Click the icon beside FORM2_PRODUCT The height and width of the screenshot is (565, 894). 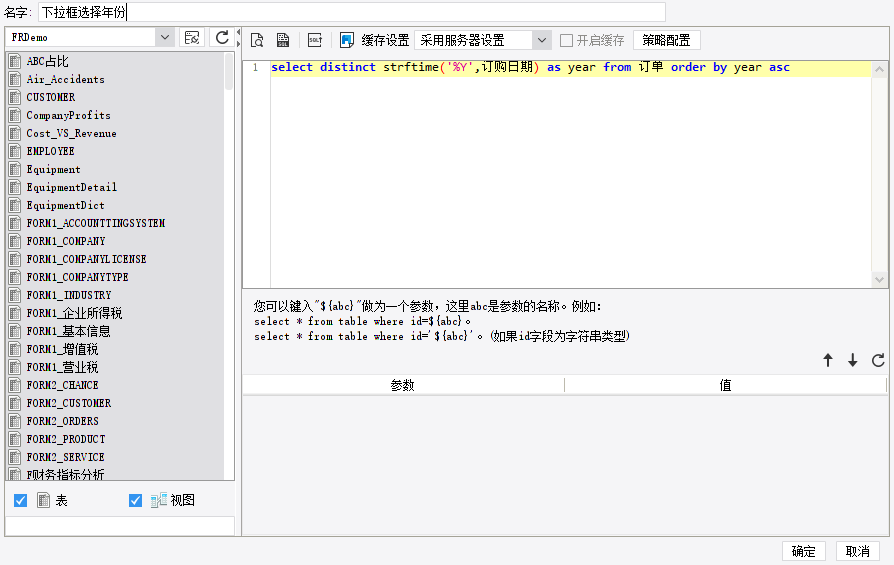click(15, 439)
